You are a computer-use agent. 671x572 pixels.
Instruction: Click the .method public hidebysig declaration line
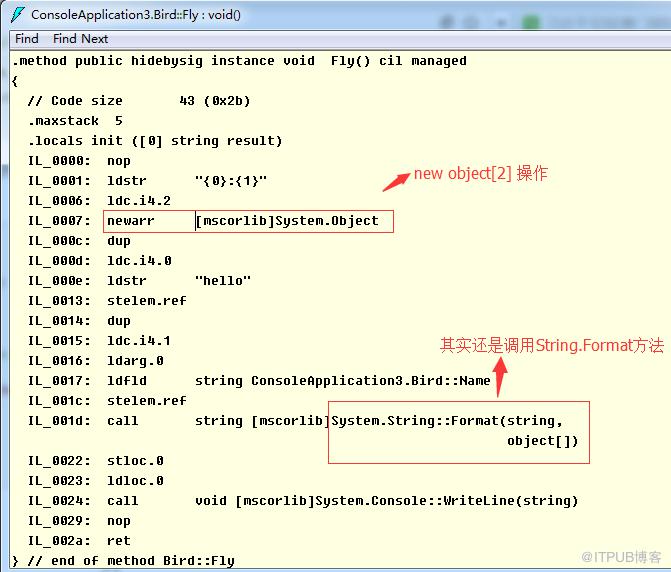pyautogui.click(x=240, y=61)
